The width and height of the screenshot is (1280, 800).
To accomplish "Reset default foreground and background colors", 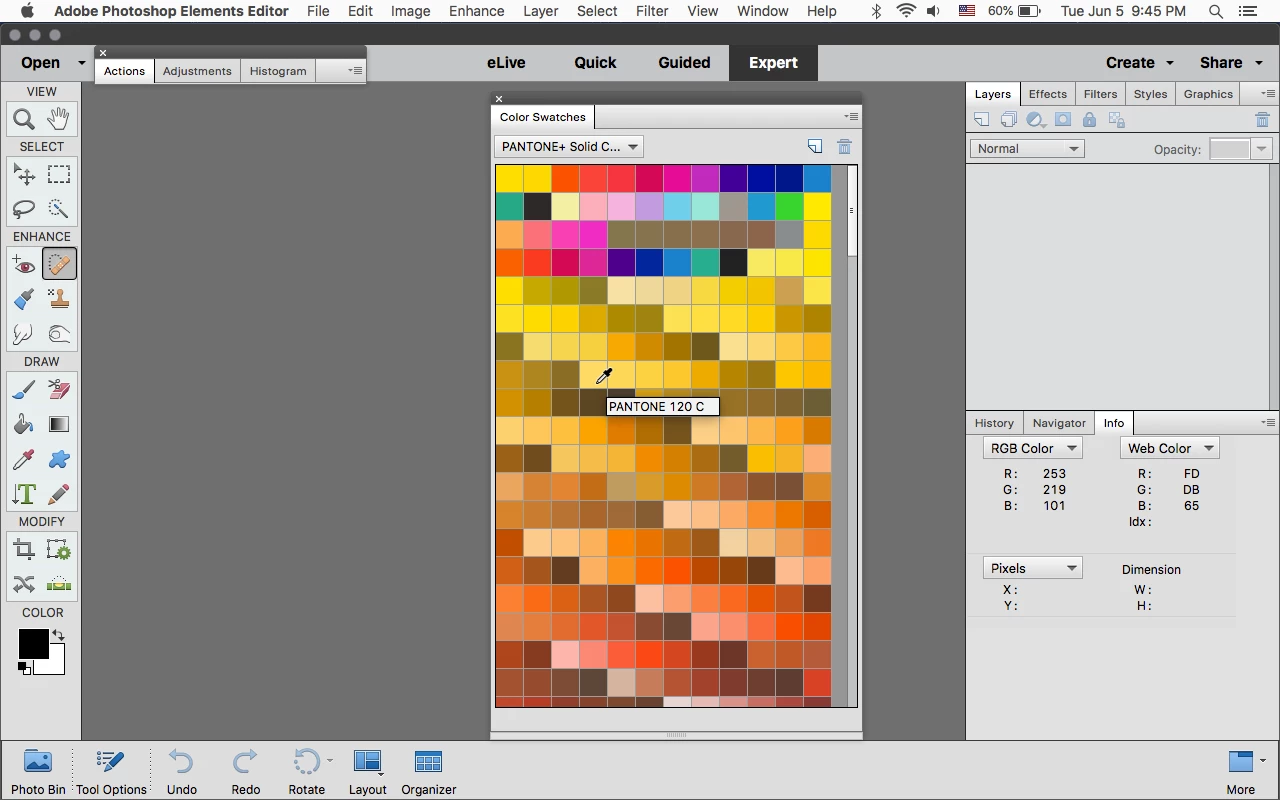I will click(24, 668).
